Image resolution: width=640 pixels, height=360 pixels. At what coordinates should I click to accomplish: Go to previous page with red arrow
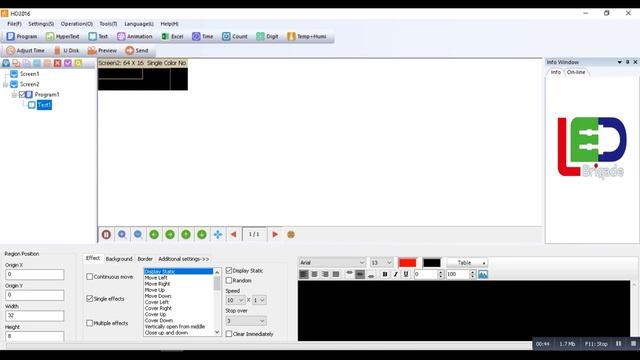pyautogui.click(x=233, y=234)
